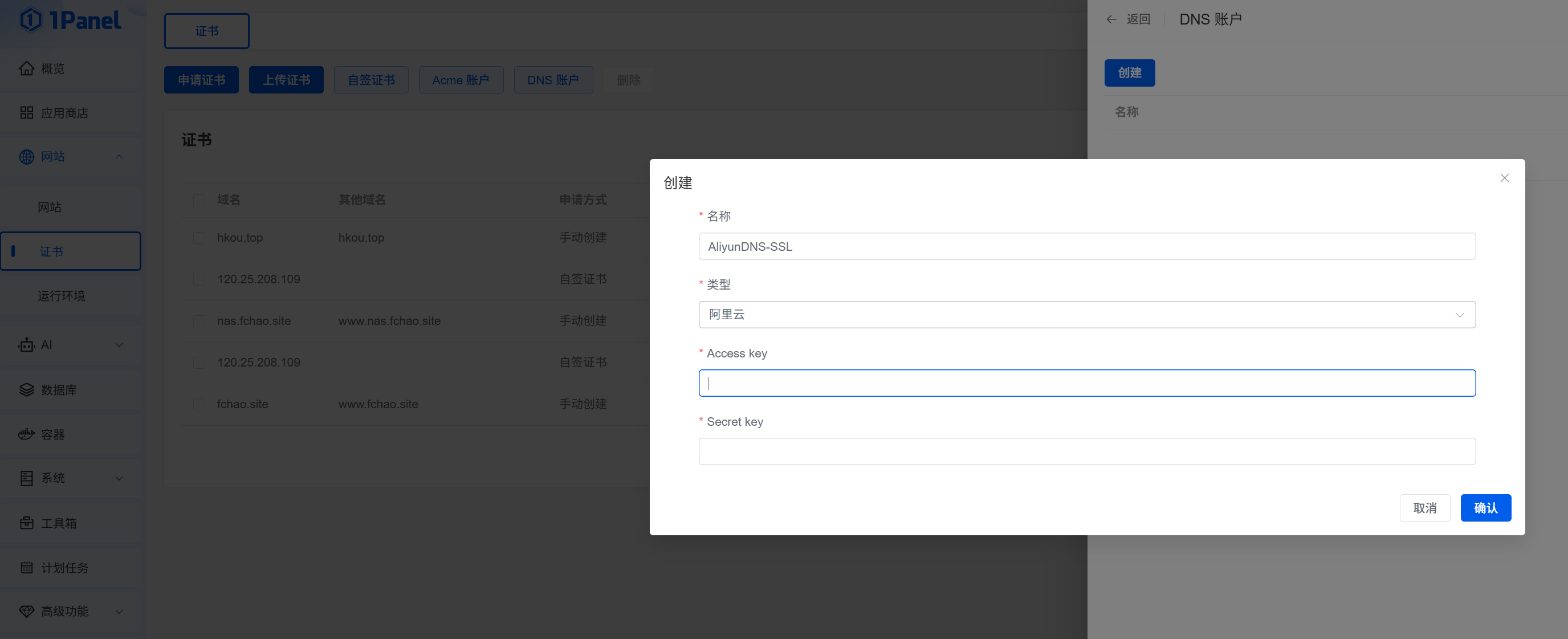Tick the checkbox for hkou.top row

[x=199, y=237]
